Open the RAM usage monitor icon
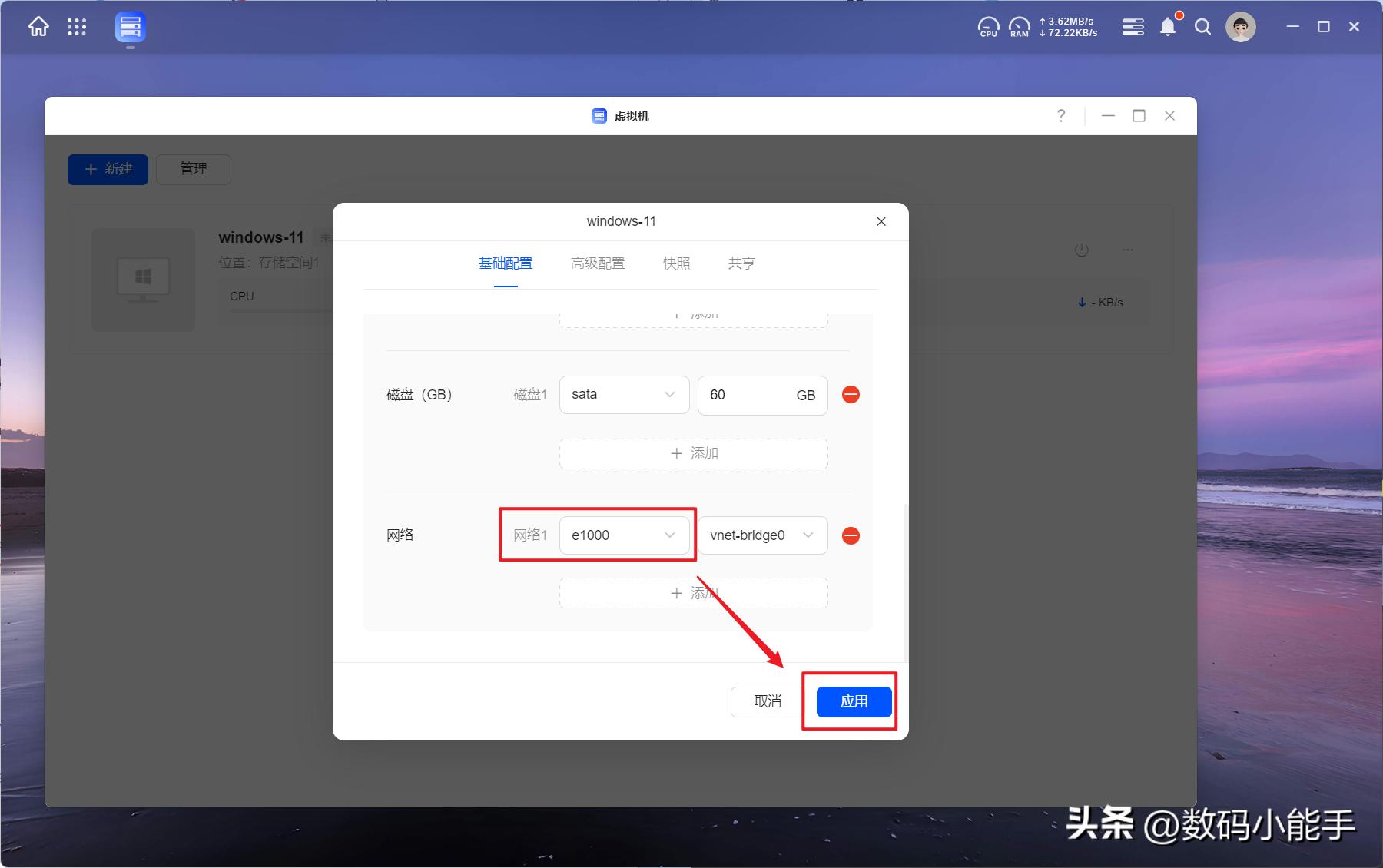 coord(1019,28)
